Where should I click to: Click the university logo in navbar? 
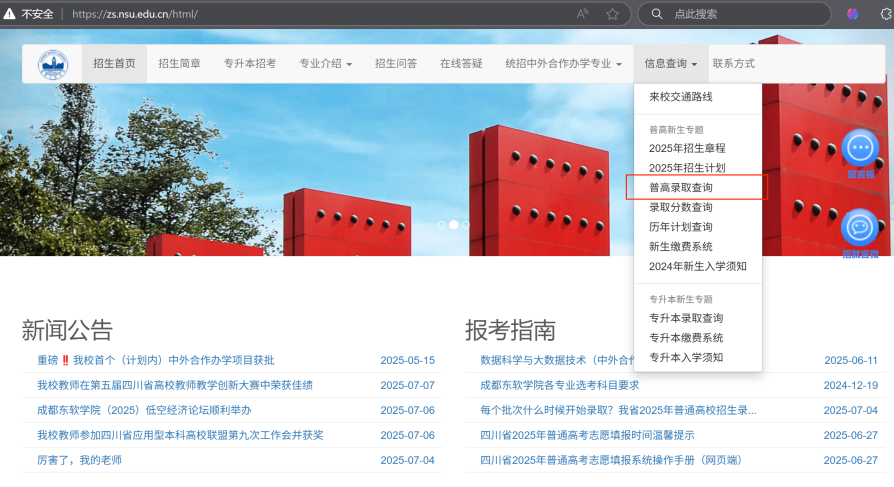point(53,64)
